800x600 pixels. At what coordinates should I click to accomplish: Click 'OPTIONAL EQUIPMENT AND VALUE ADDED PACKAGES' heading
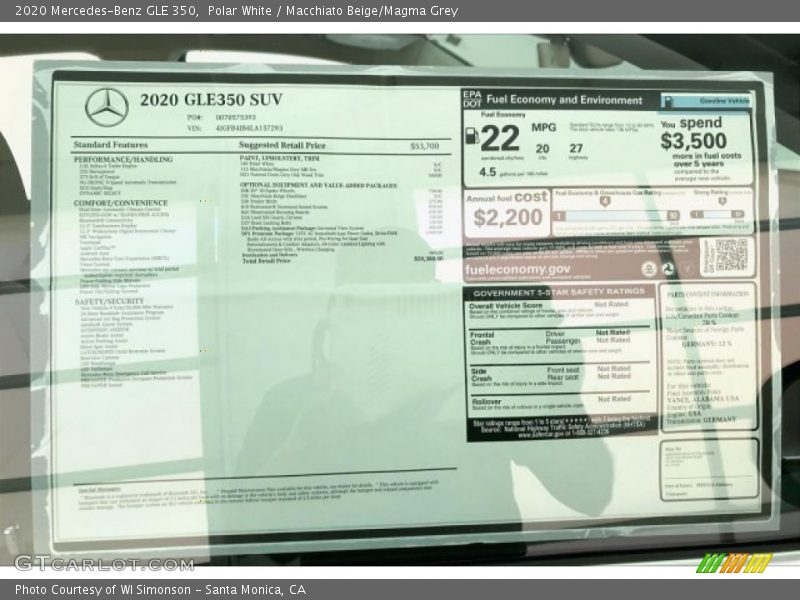pos(318,185)
